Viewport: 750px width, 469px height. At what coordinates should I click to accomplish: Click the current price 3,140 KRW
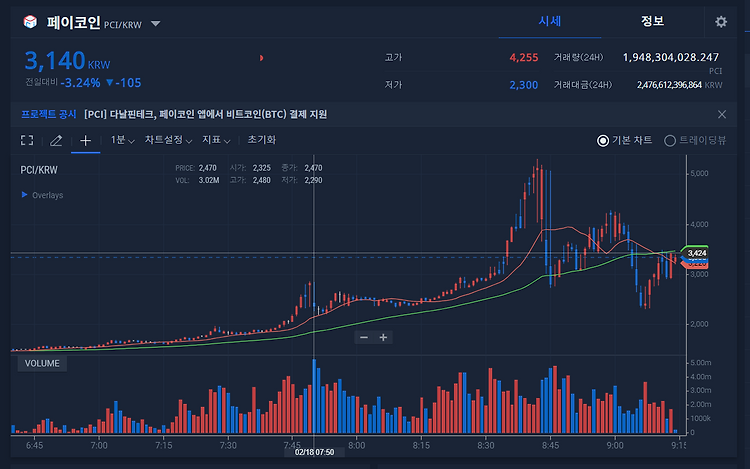coord(67,61)
